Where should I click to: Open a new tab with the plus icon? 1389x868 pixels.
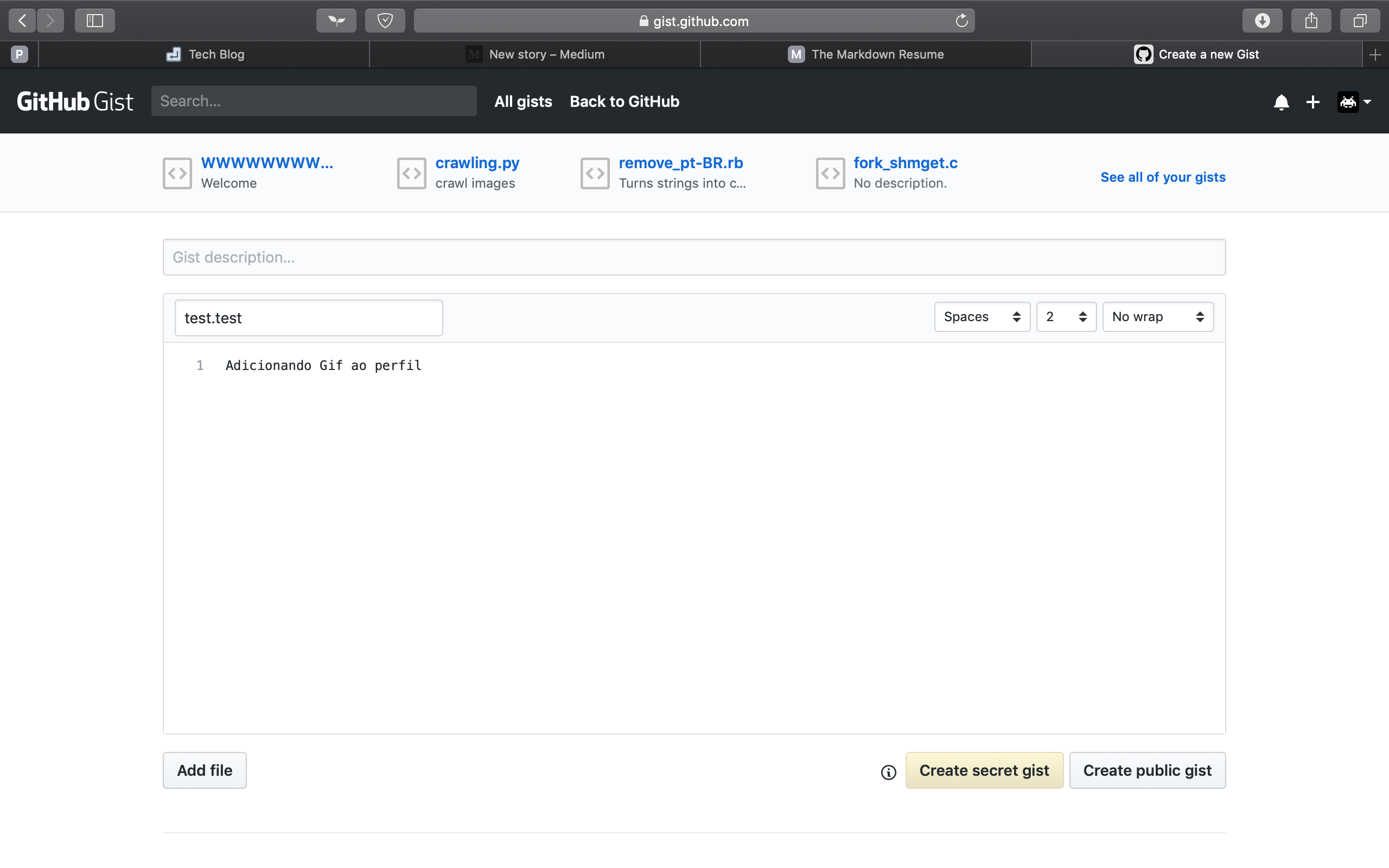click(1375, 55)
